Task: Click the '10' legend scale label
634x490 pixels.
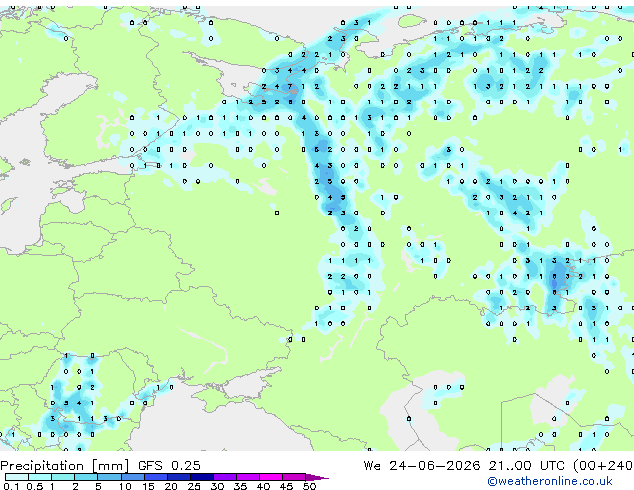Action: tap(125, 486)
